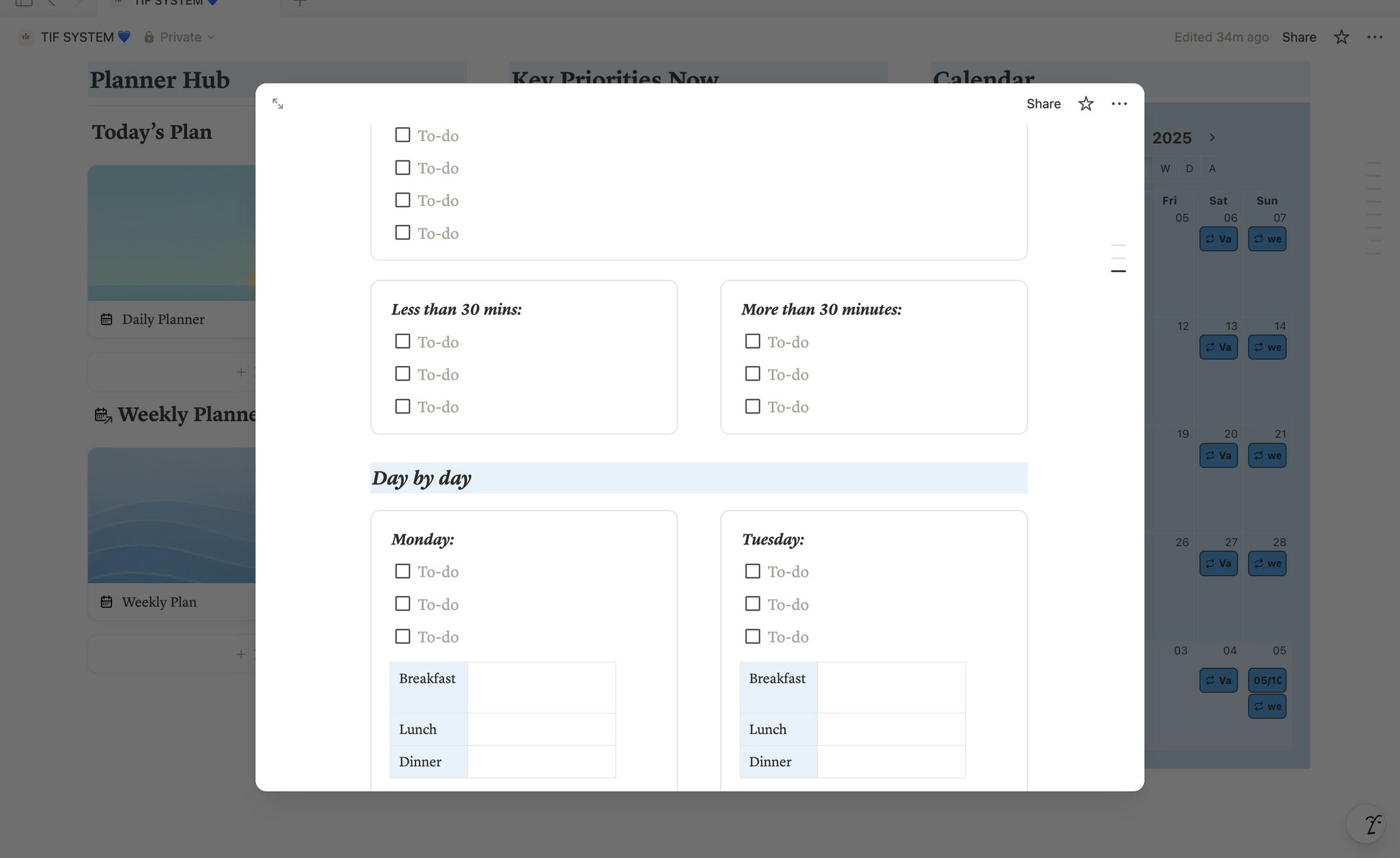Screen dimensions: 1400x858
Task: Tick the last More than 30 minutes to-do
Action: (x=753, y=406)
